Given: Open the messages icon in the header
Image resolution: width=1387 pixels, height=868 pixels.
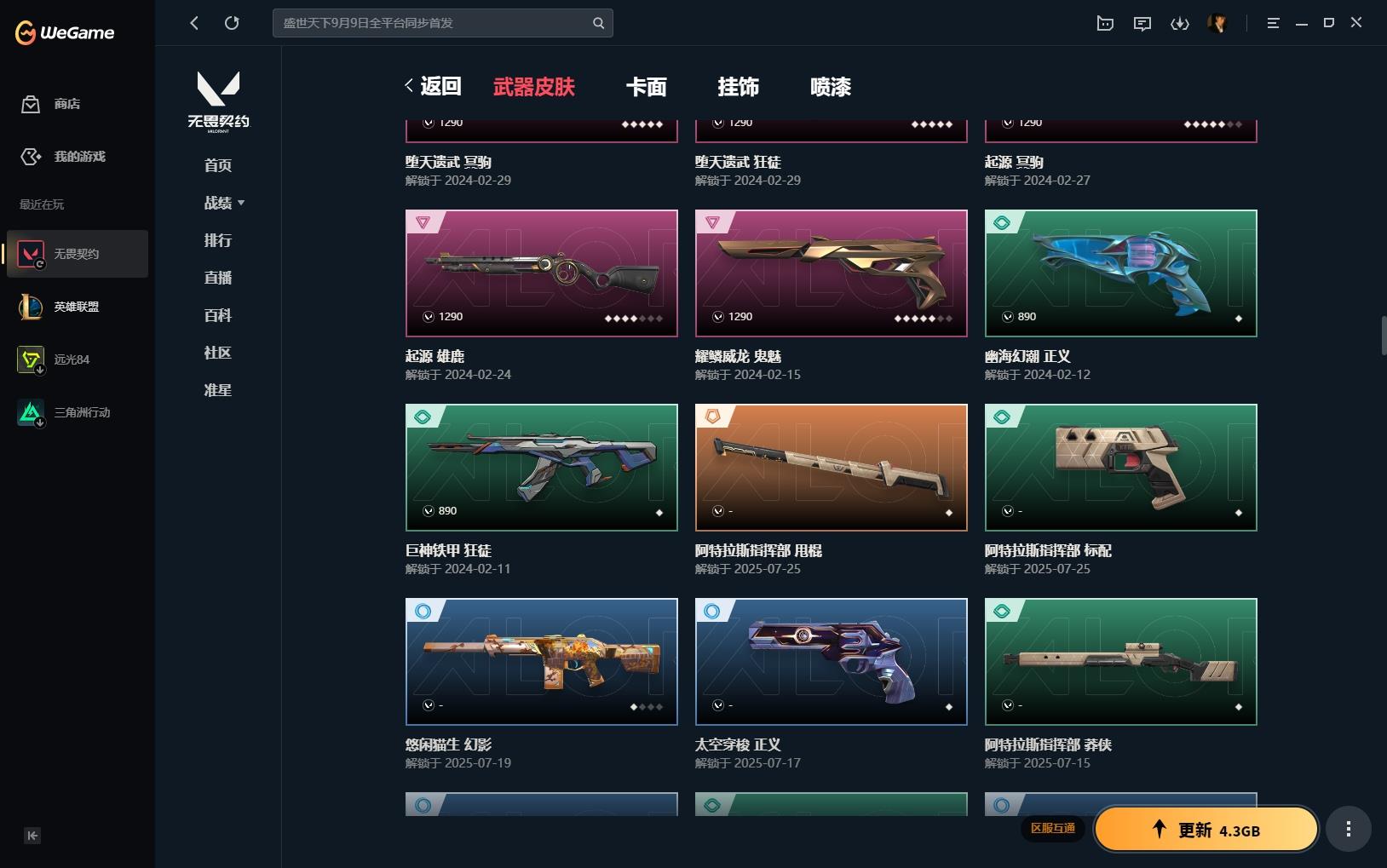Looking at the screenshot, I should (1142, 24).
